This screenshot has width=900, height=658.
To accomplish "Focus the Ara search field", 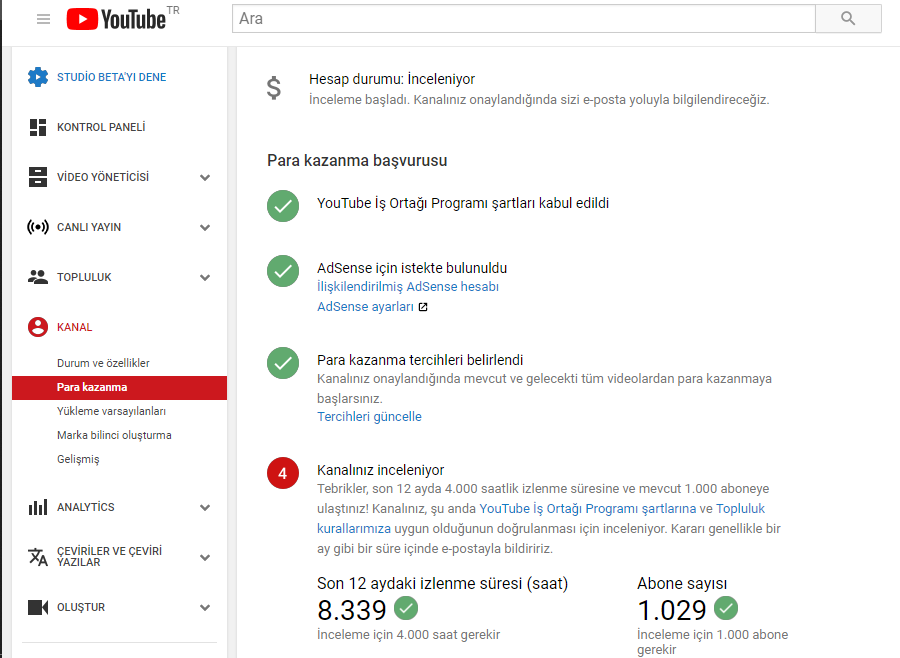I will [x=523, y=18].
